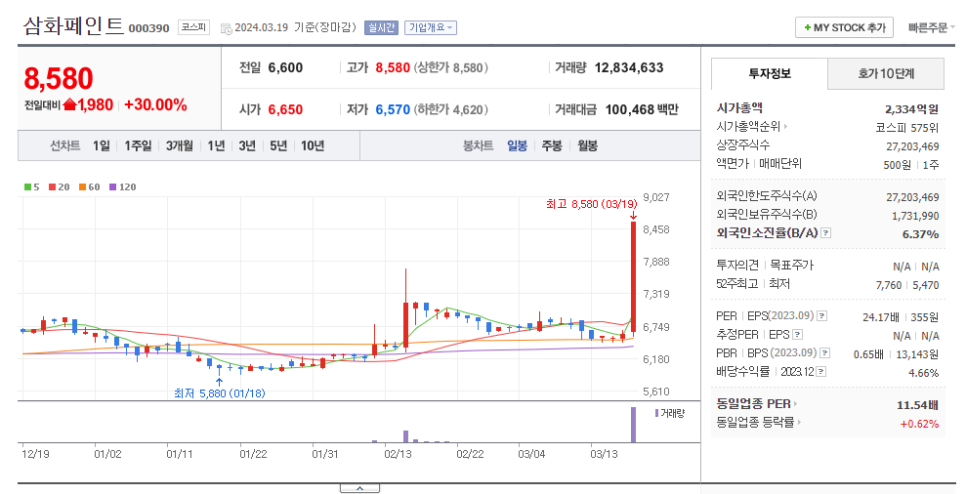The height and width of the screenshot is (494, 966).
Task: Click the purple 거래량 legend in volume chart
Action: click(669, 413)
